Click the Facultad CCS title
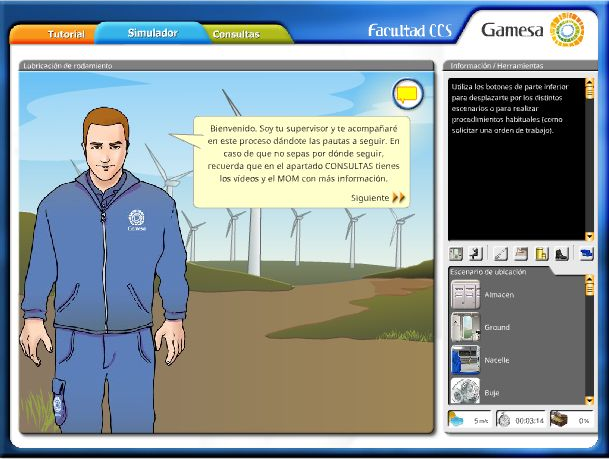This screenshot has width=609, height=459. (x=410, y=30)
